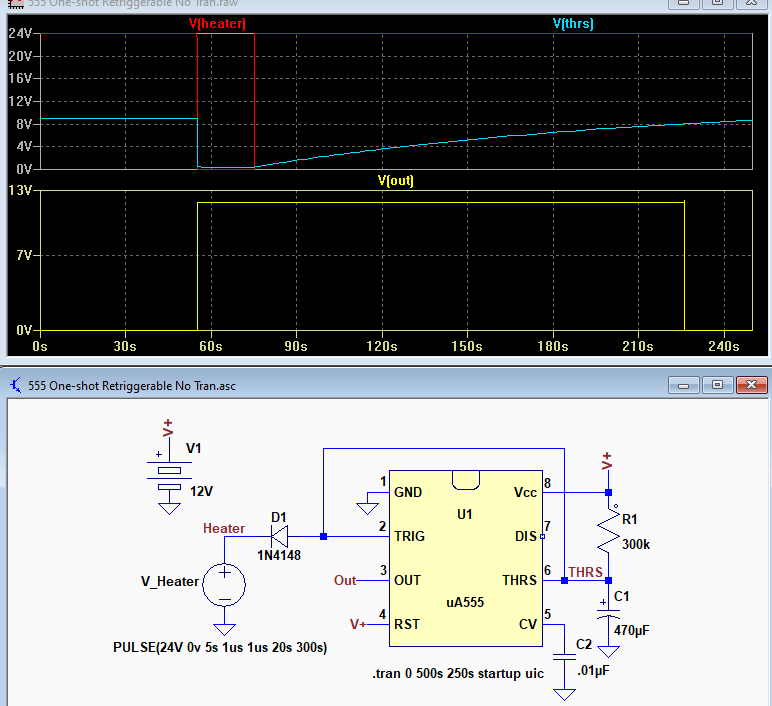Viewport: 772px width, 706px height.
Task: Click the Heater net label
Action: (224, 528)
